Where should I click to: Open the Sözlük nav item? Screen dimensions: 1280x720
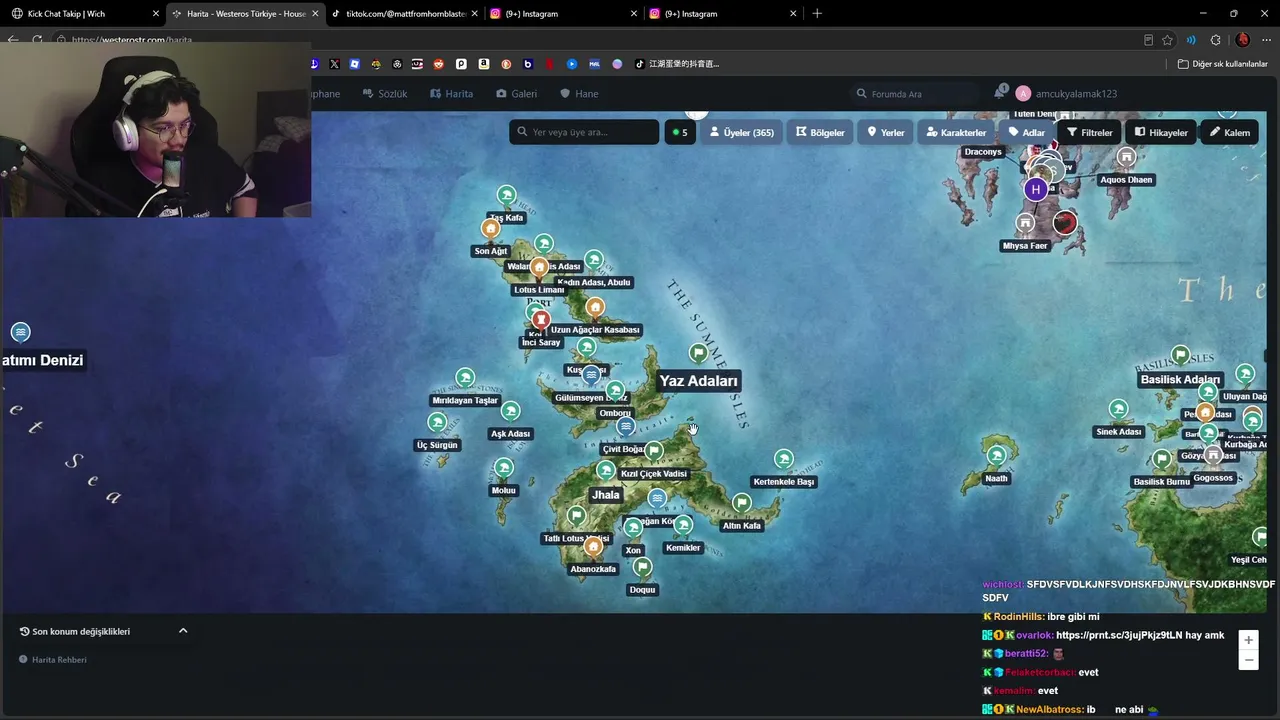(385, 94)
